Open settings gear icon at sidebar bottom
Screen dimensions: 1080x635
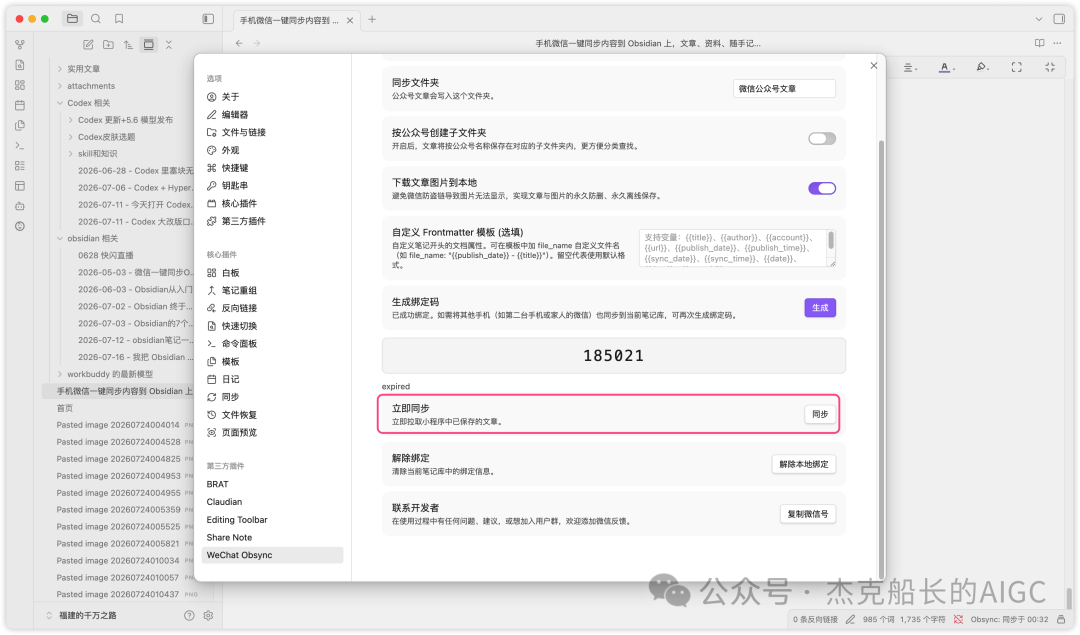point(209,615)
